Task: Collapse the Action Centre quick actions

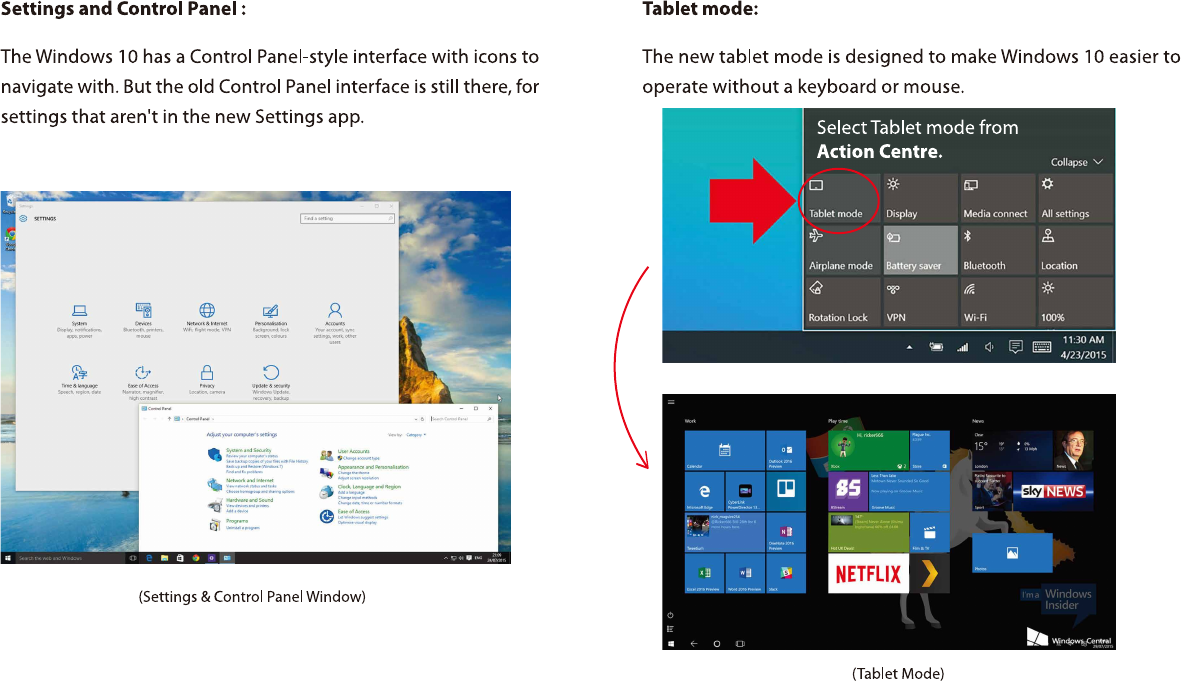Action: coord(1077,162)
